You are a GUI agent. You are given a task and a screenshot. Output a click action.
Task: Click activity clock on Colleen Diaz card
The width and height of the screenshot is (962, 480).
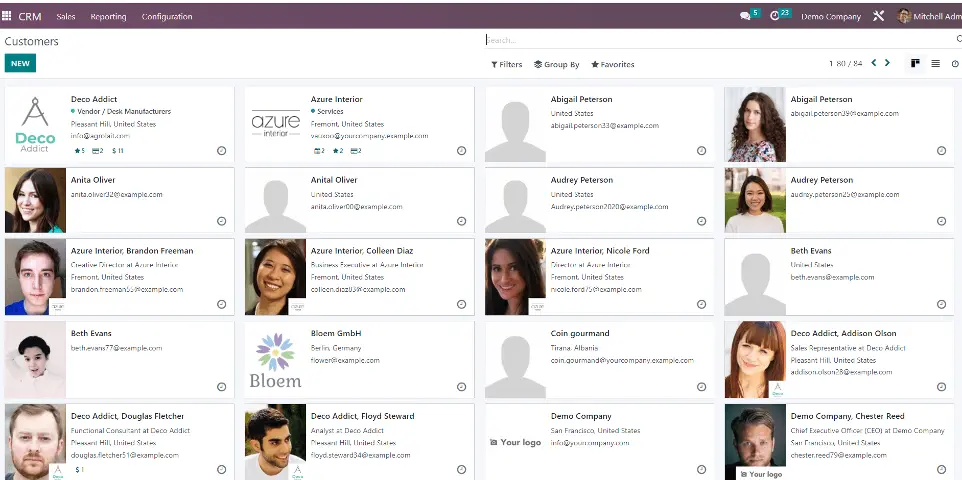[x=461, y=304]
